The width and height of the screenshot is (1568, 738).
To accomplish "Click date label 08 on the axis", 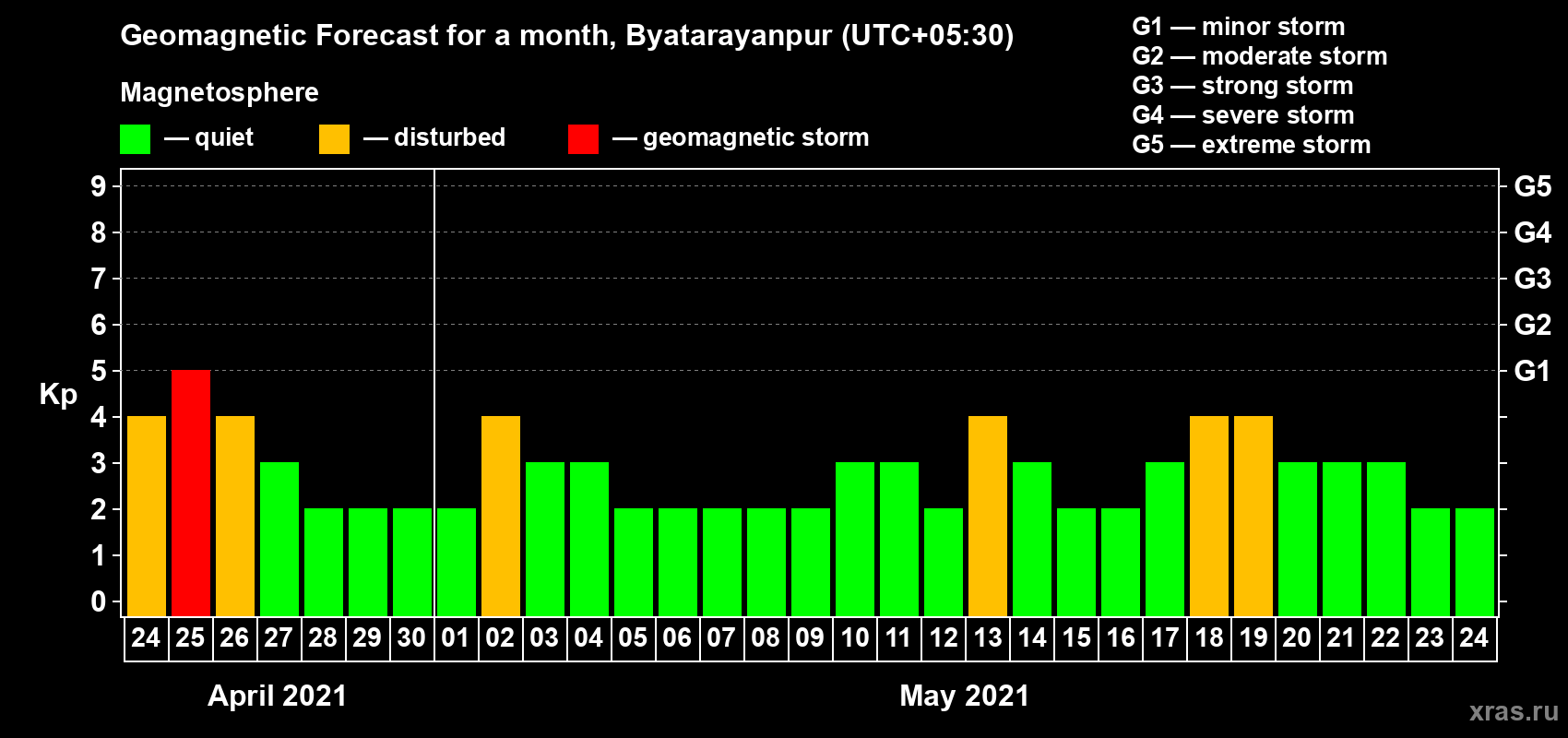I will tap(766, 637).
